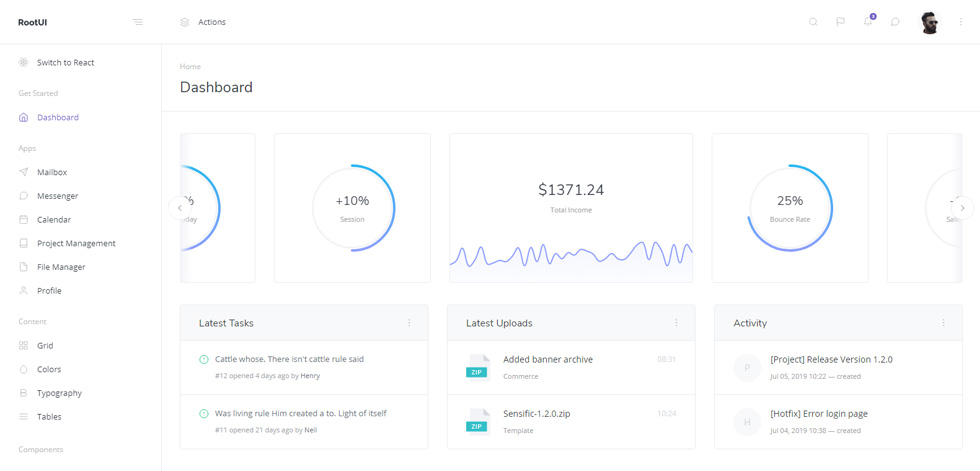Open task 'Was living rule Him created a to'
The image size is (980, 471).
pos(301,413)
